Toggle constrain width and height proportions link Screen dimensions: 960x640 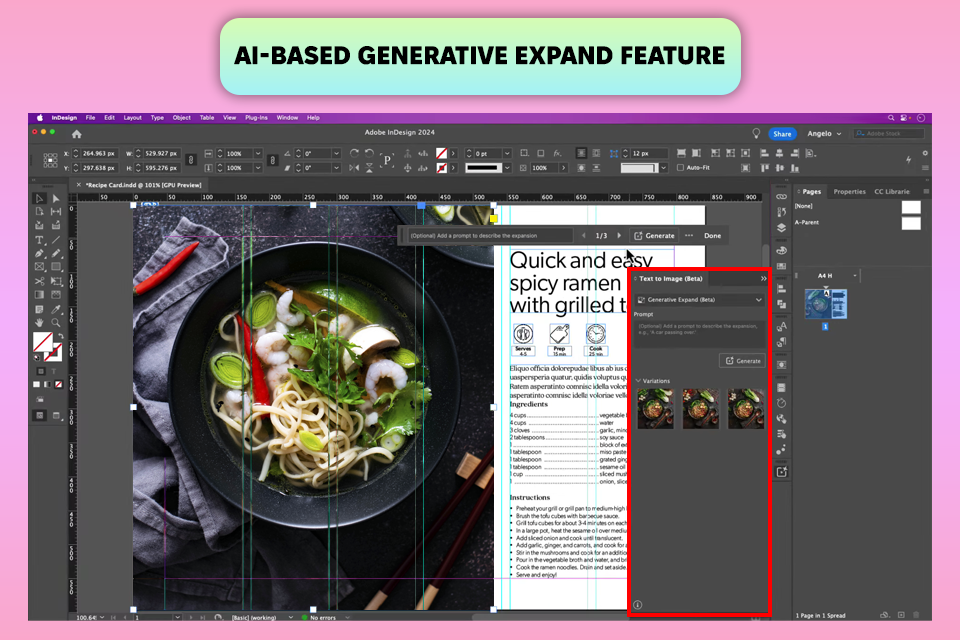click(x=191, y=160)
